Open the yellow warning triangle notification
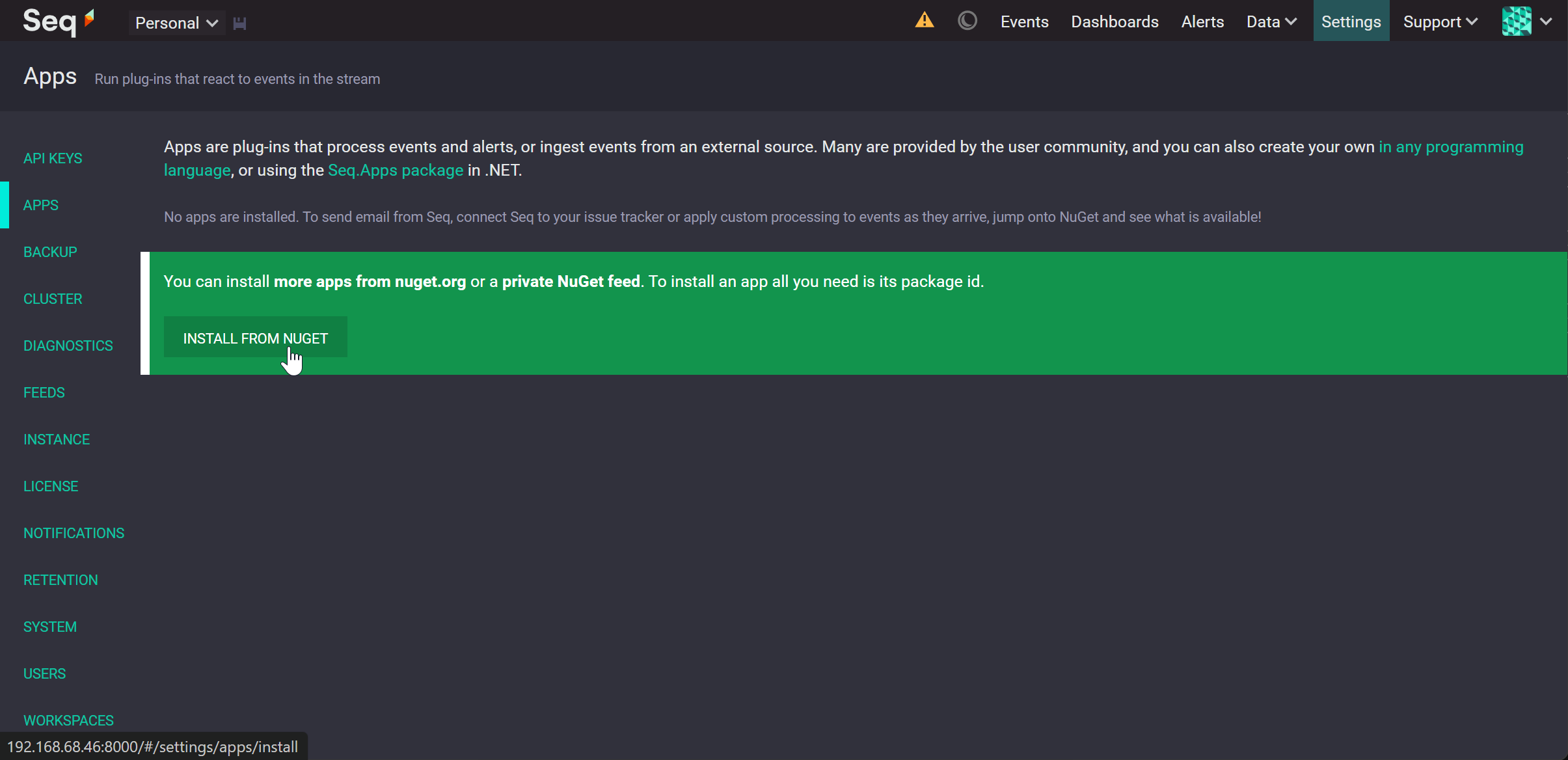The width and height of the screenshot is (1568, 760). (925, 21)
